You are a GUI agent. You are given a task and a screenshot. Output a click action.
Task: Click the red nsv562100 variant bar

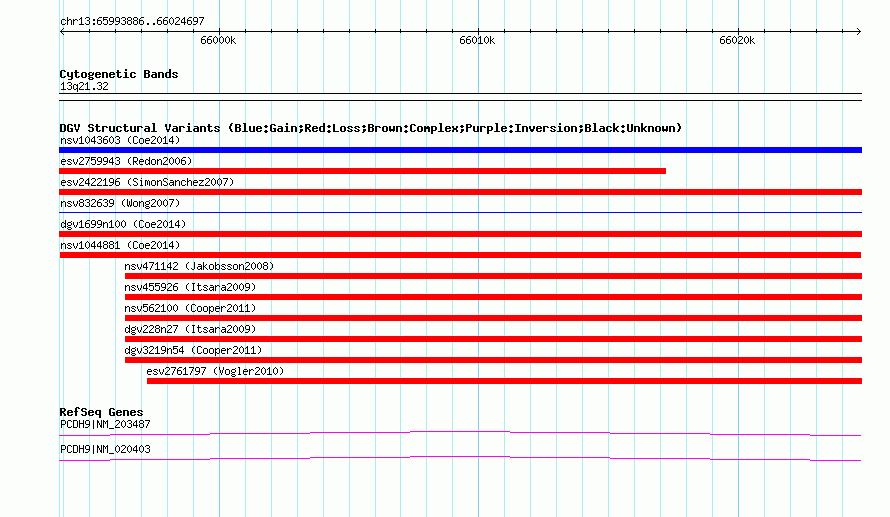pos(493,318)
